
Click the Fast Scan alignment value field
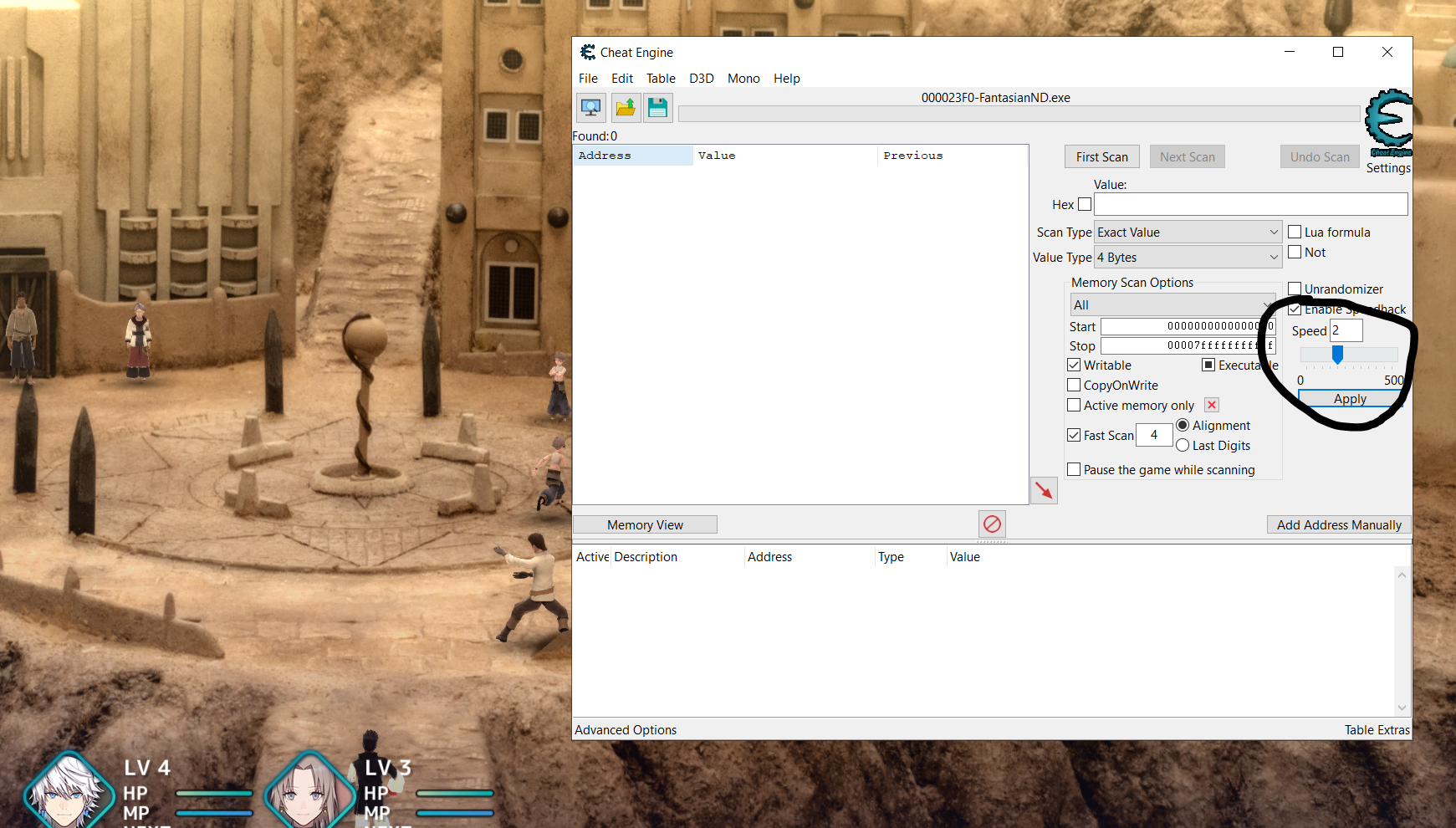pyautogui.click(x=1154, y=435)
